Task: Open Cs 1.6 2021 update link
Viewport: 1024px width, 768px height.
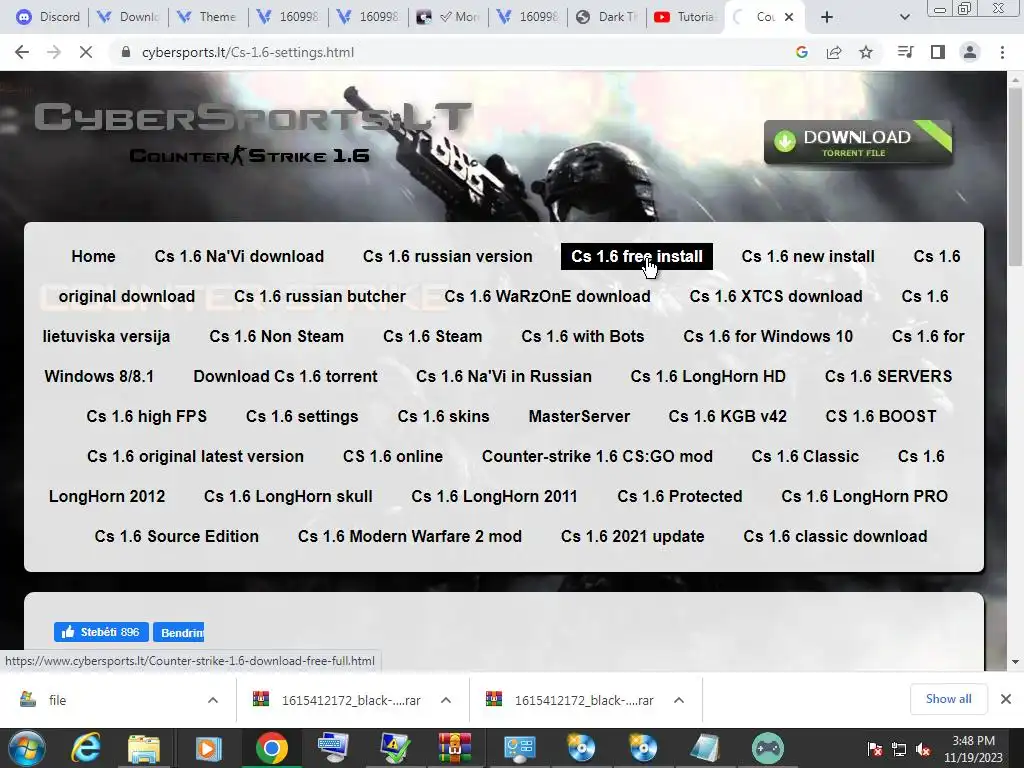Action: pos(632,536)
